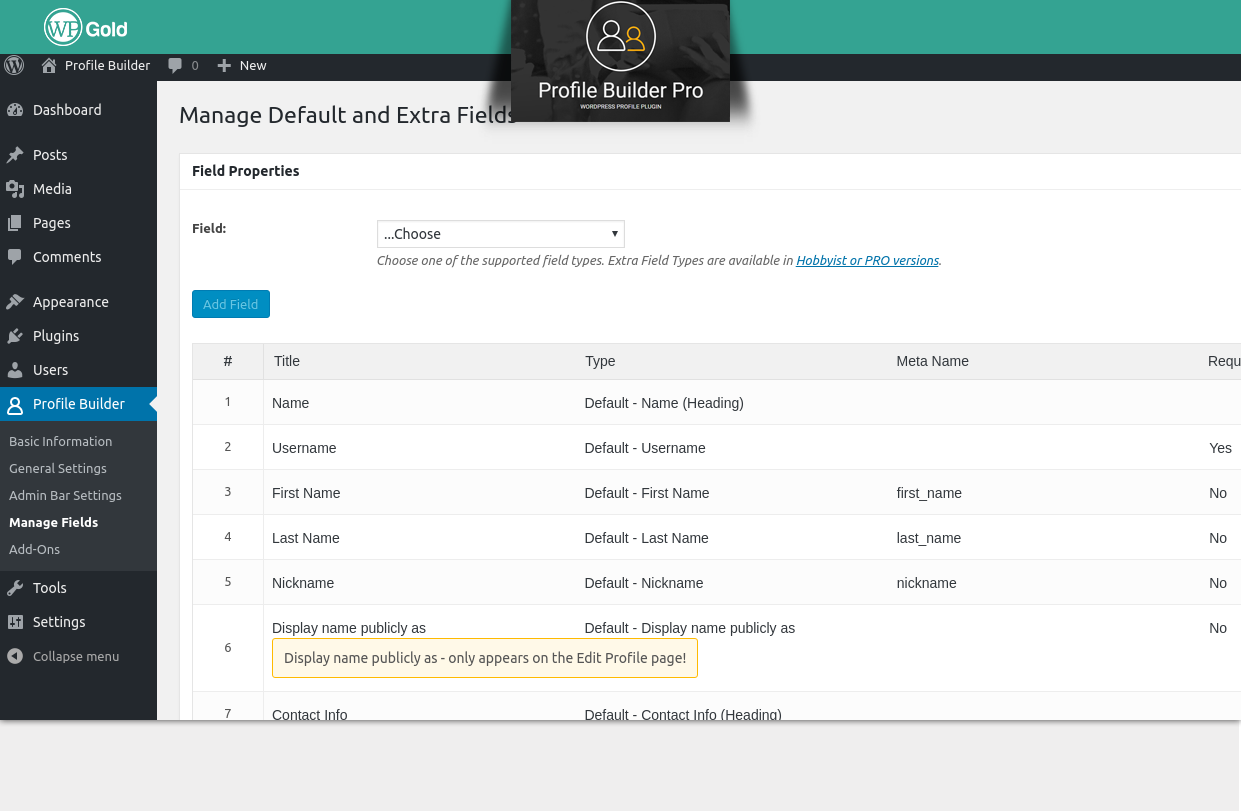
Task: Go to Admin Bar Settings submenu
Action: coord(65,495)
